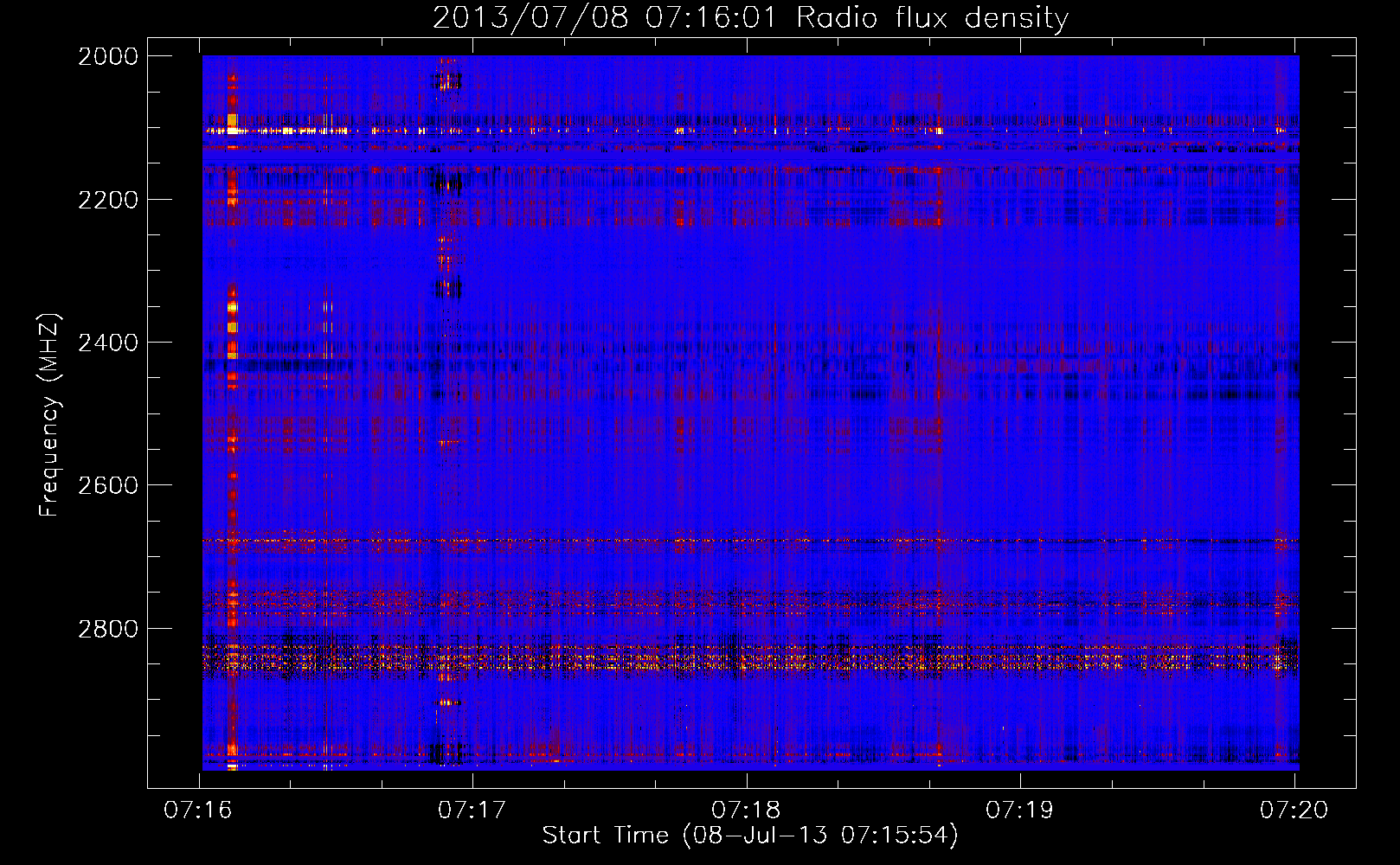Click the 07:20 time axis label
This screenshot has width=1400, height=865.
click(1294, 810)
